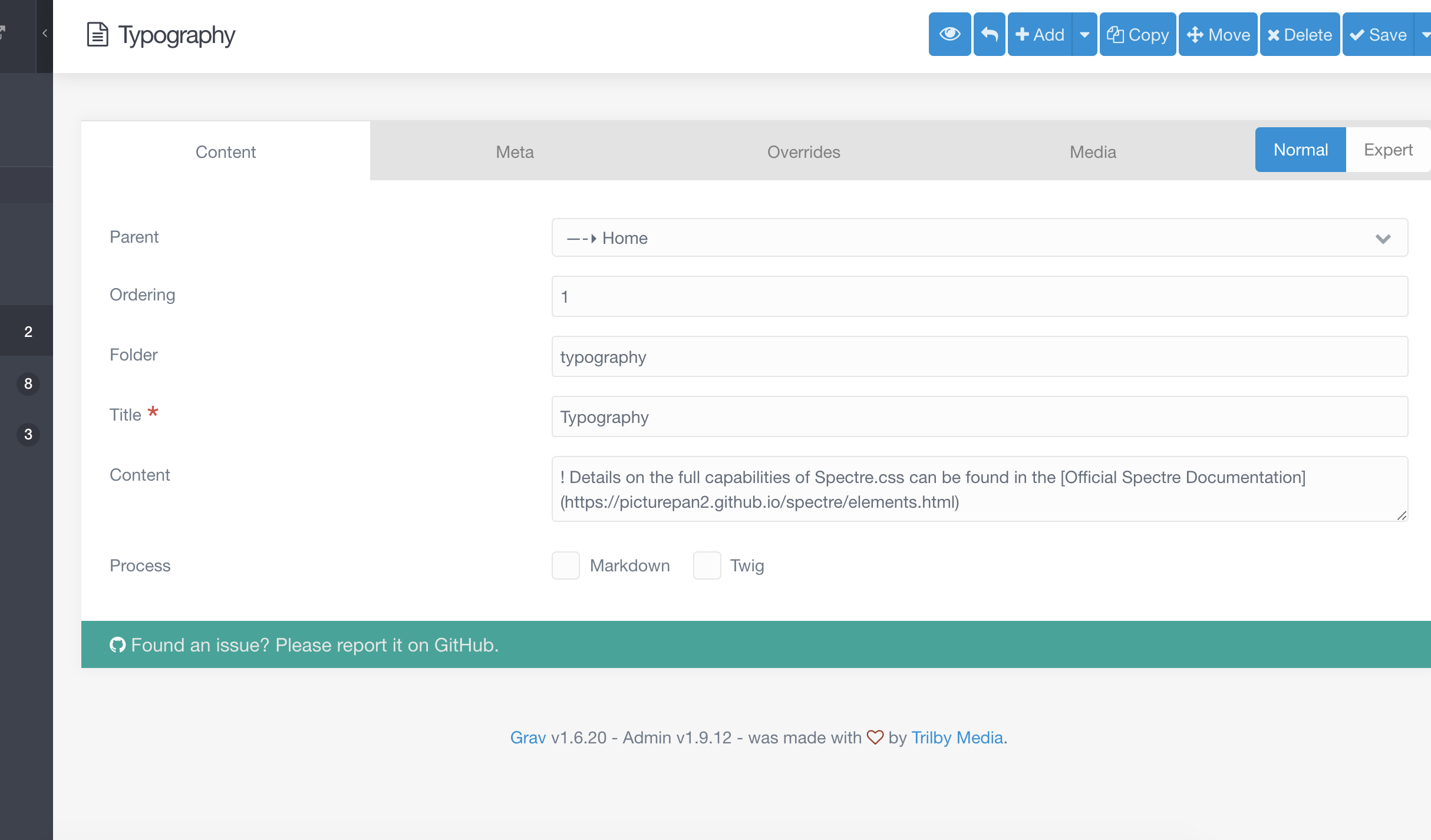Image resolution: width=1431 pixels, height=840 pixels.
Task: Switch to the Meta tab
Action: pyautogui.click(x=515, y=151)
